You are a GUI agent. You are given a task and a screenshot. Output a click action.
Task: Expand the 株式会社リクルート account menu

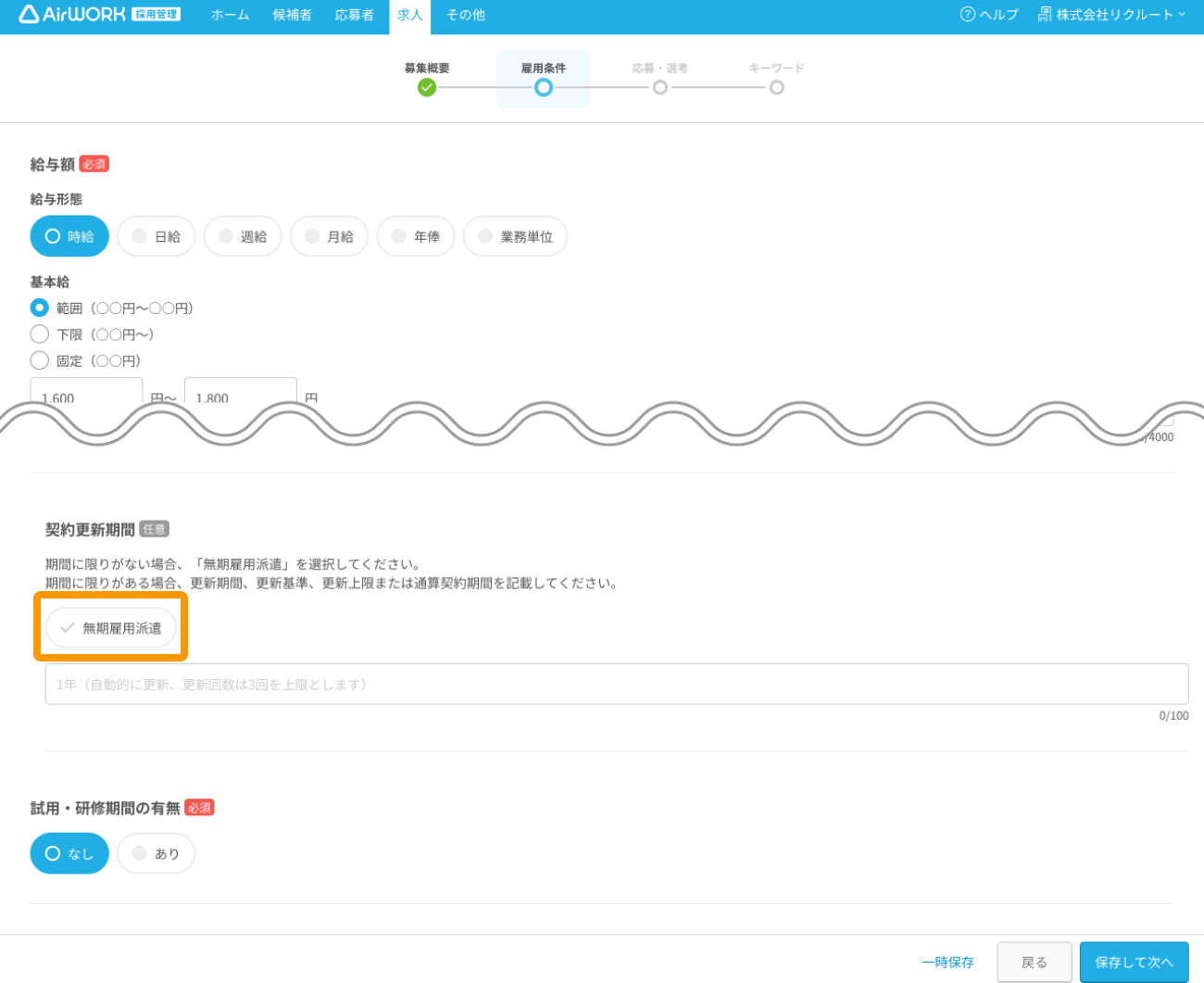click(x=1111, y=15)
